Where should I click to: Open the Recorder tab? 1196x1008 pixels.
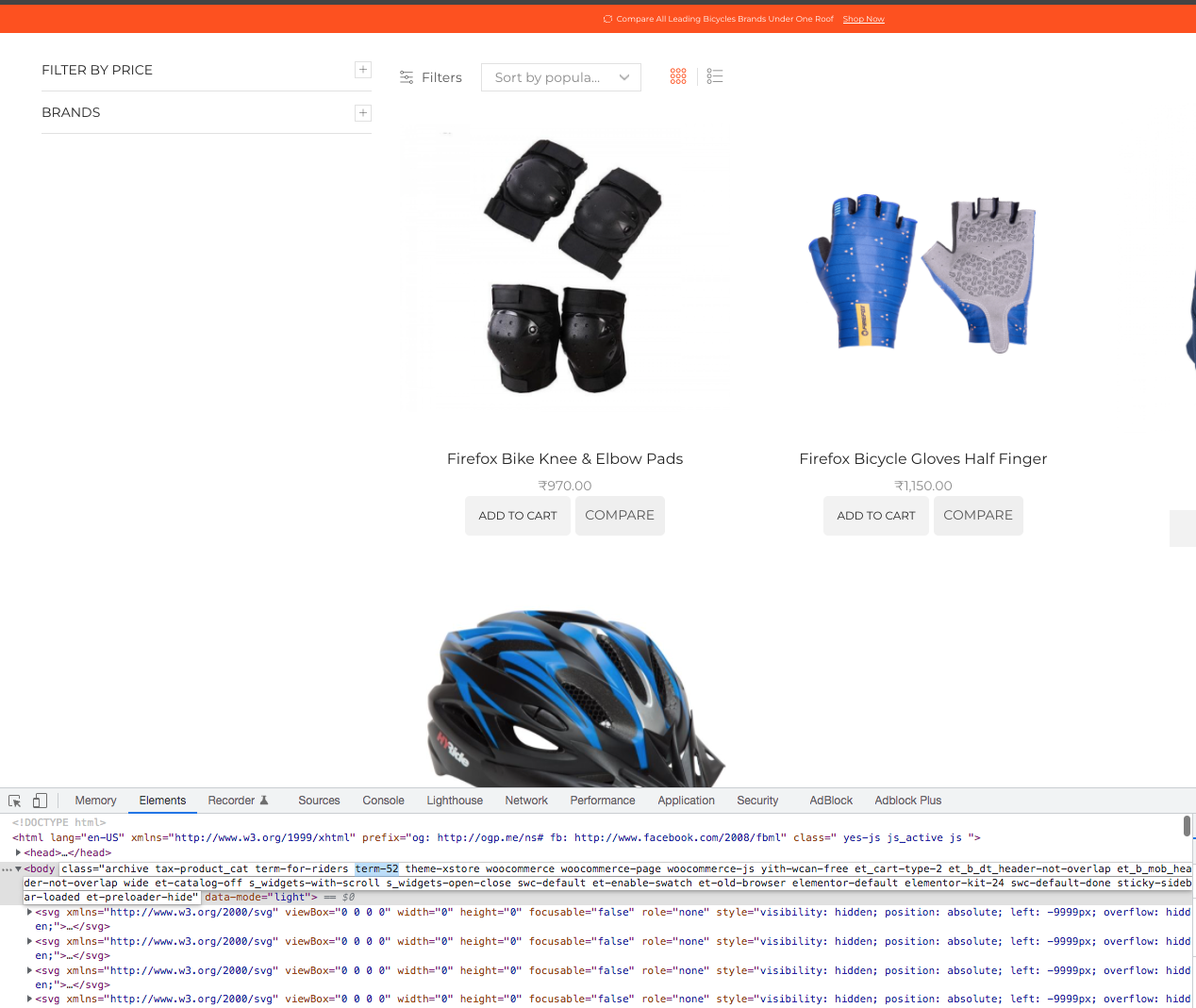[x=238, y=801]
